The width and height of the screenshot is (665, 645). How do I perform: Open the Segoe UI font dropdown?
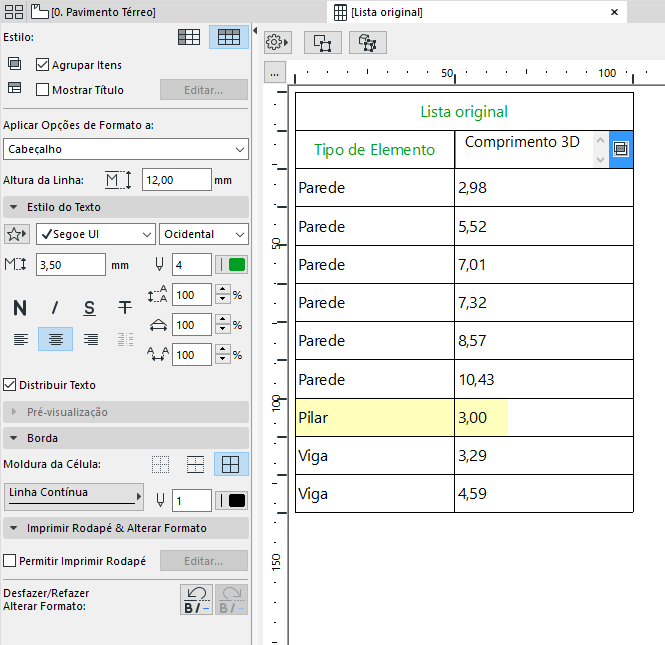tap(96, 234)
